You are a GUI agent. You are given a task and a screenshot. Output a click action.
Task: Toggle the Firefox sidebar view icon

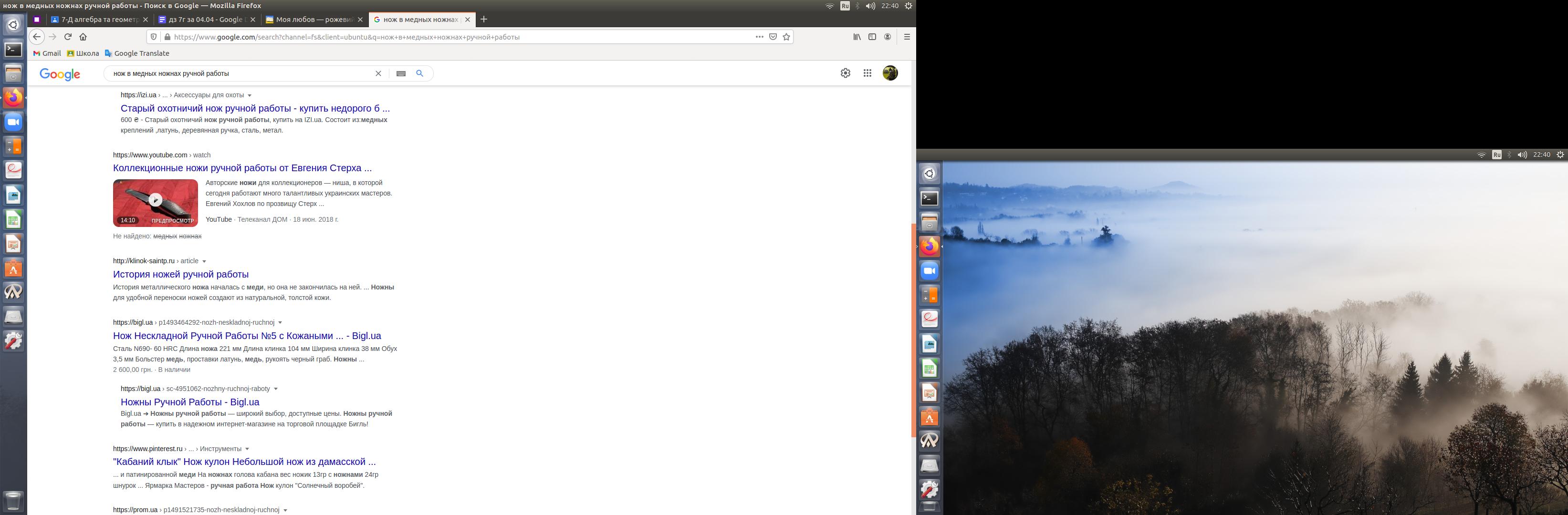pos(872,37)
